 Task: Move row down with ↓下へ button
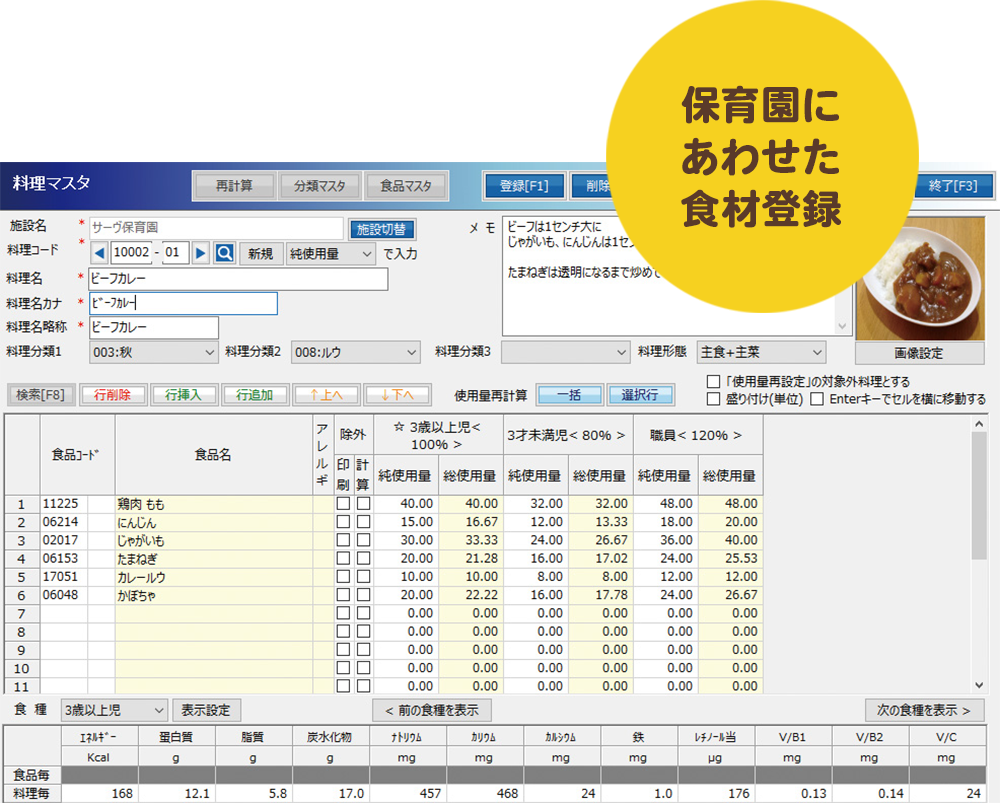click(x=397, y=395)
